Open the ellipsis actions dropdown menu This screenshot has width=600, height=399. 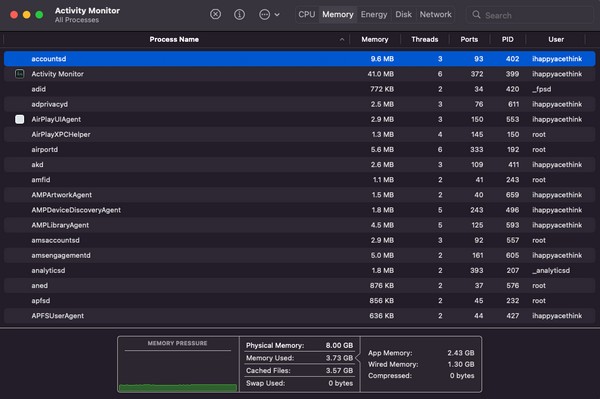(269, 15)
